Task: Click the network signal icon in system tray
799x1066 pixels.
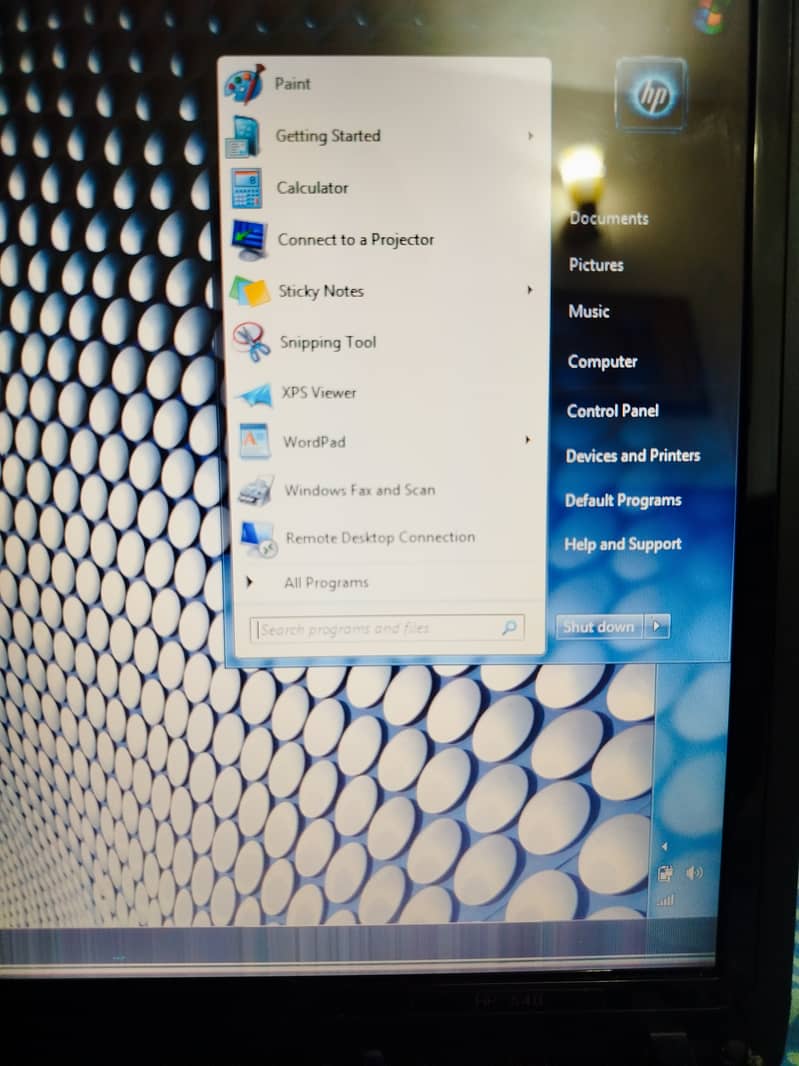Action: pyautogui.click(x=665, y=901)
